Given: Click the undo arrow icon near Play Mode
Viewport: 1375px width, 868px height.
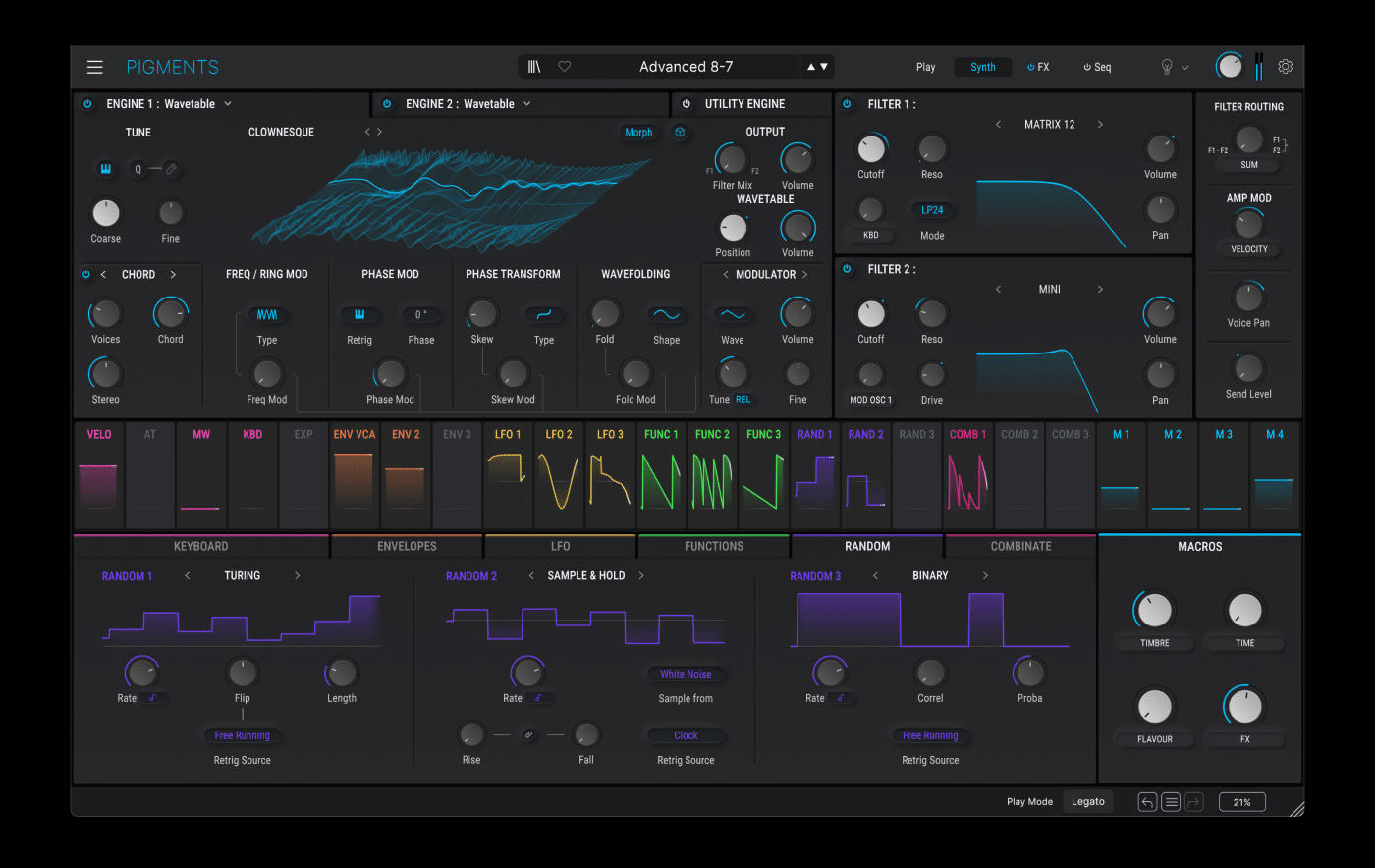Looking at the screenshot, I should [1146, 801].
